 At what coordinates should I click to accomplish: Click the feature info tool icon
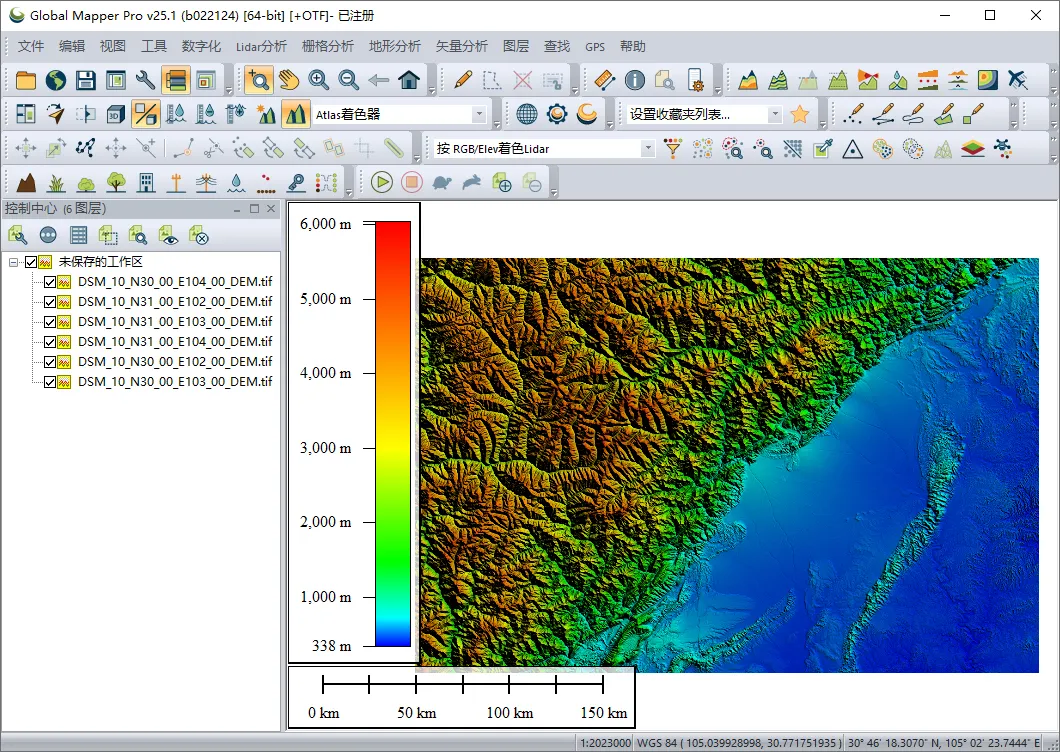click(x=634, y=80)
